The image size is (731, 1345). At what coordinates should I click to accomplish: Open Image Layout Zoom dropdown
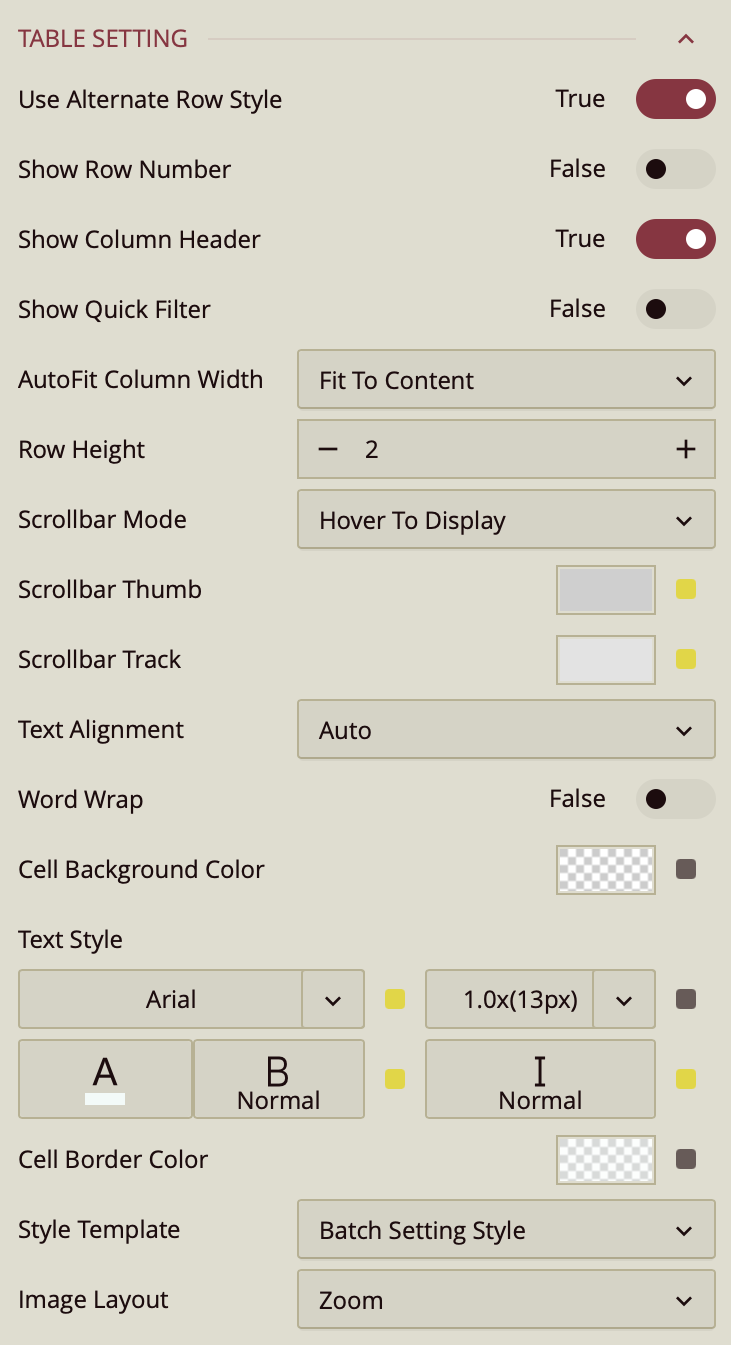pos(506,1300)
